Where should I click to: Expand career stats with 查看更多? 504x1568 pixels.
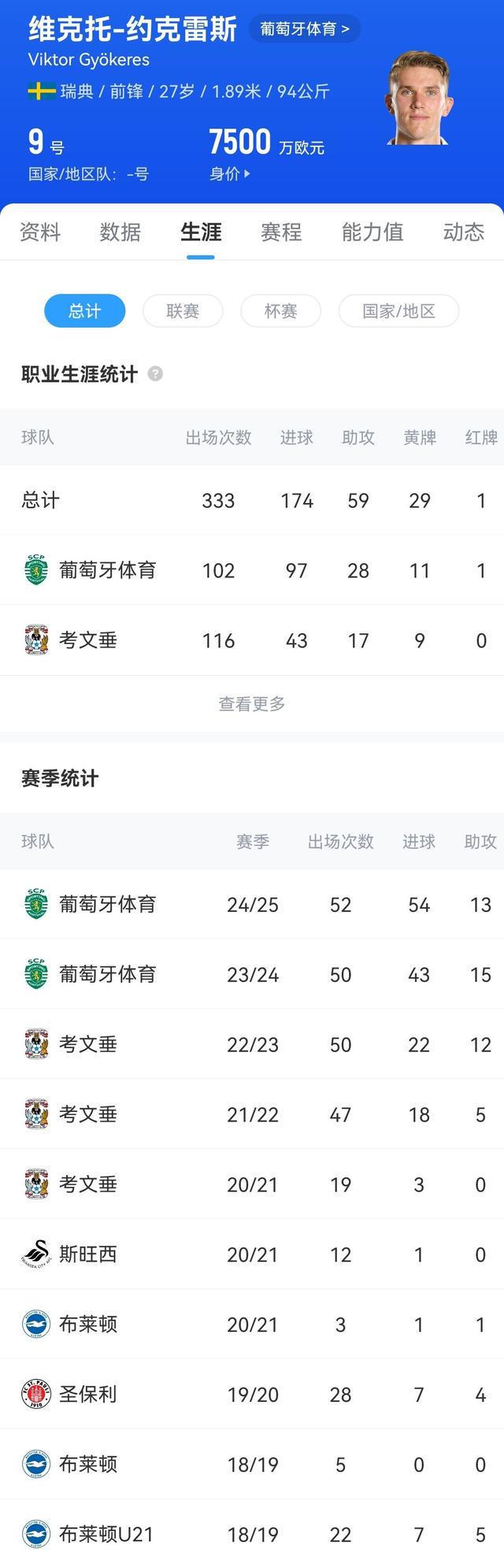252,704
